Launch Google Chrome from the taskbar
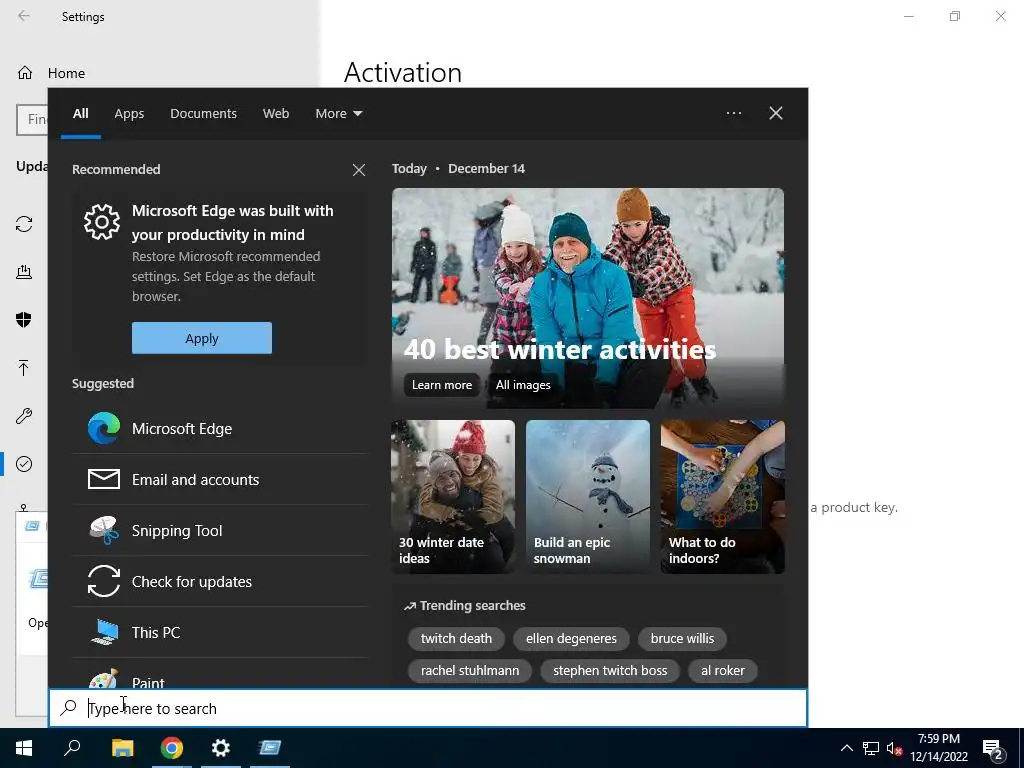1024x768 pixels. pyautogui.click(x=172, y=748)
